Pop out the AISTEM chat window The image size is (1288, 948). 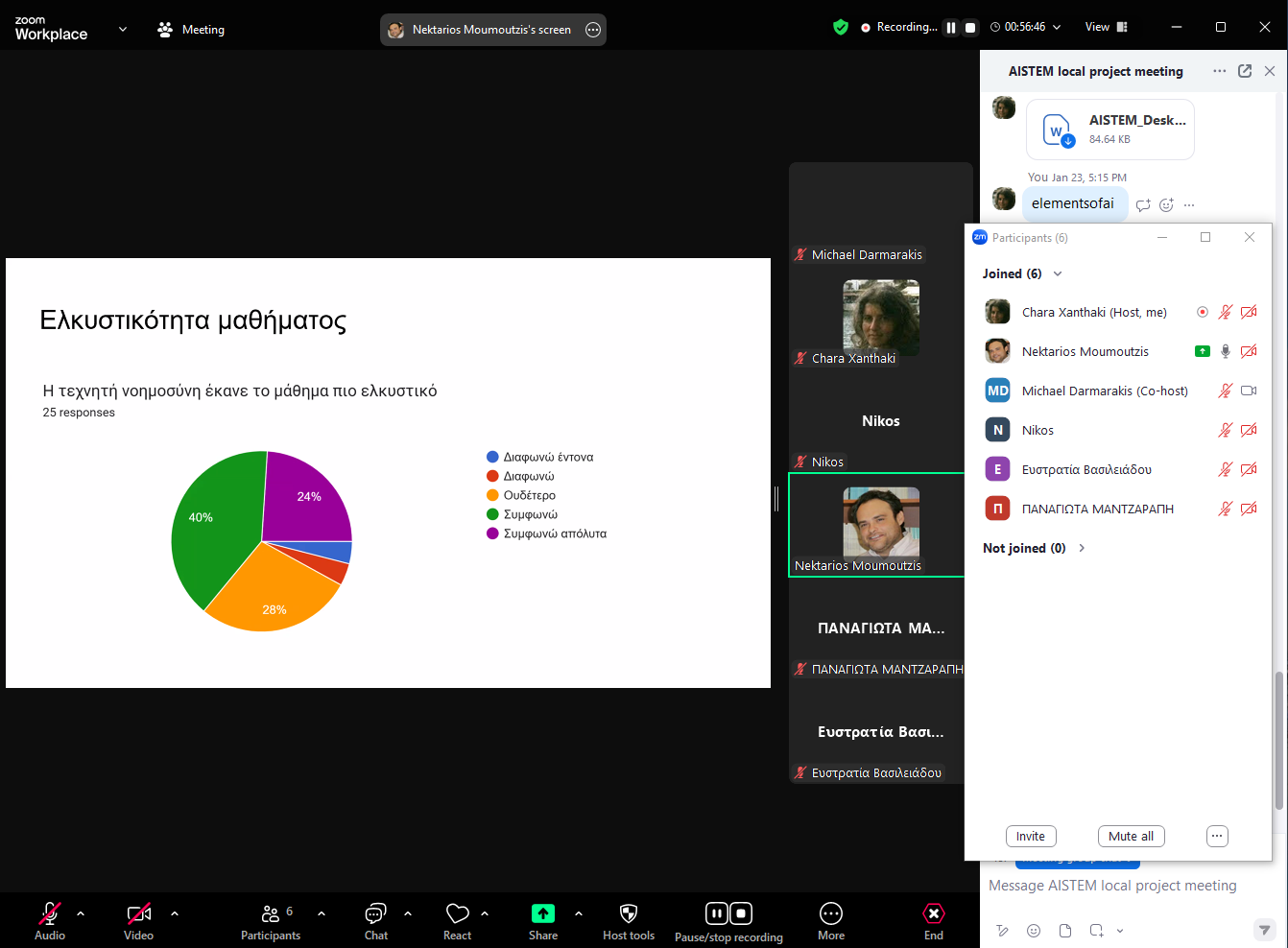pyautogui.click(x=1245, y=71)
